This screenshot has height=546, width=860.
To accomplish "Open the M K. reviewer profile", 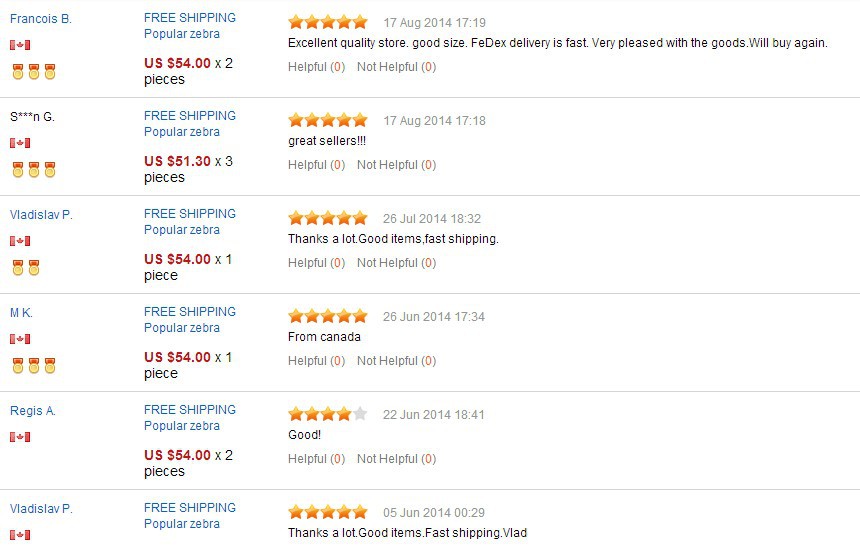I will pyautogui.click(x=21, y=313).
